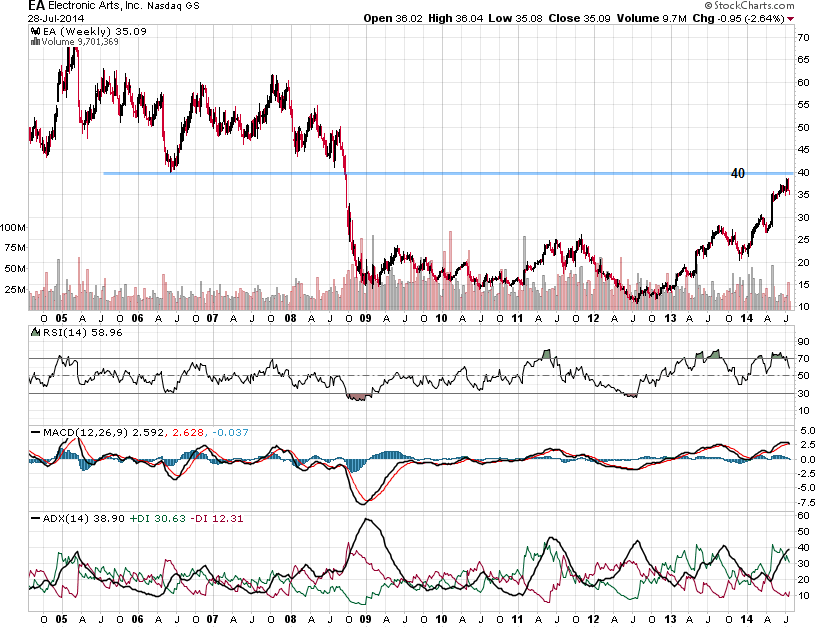The height and width of the screenshot is (627, 815).
Task: Click the 65 price axis label
Action: point(803,60)
